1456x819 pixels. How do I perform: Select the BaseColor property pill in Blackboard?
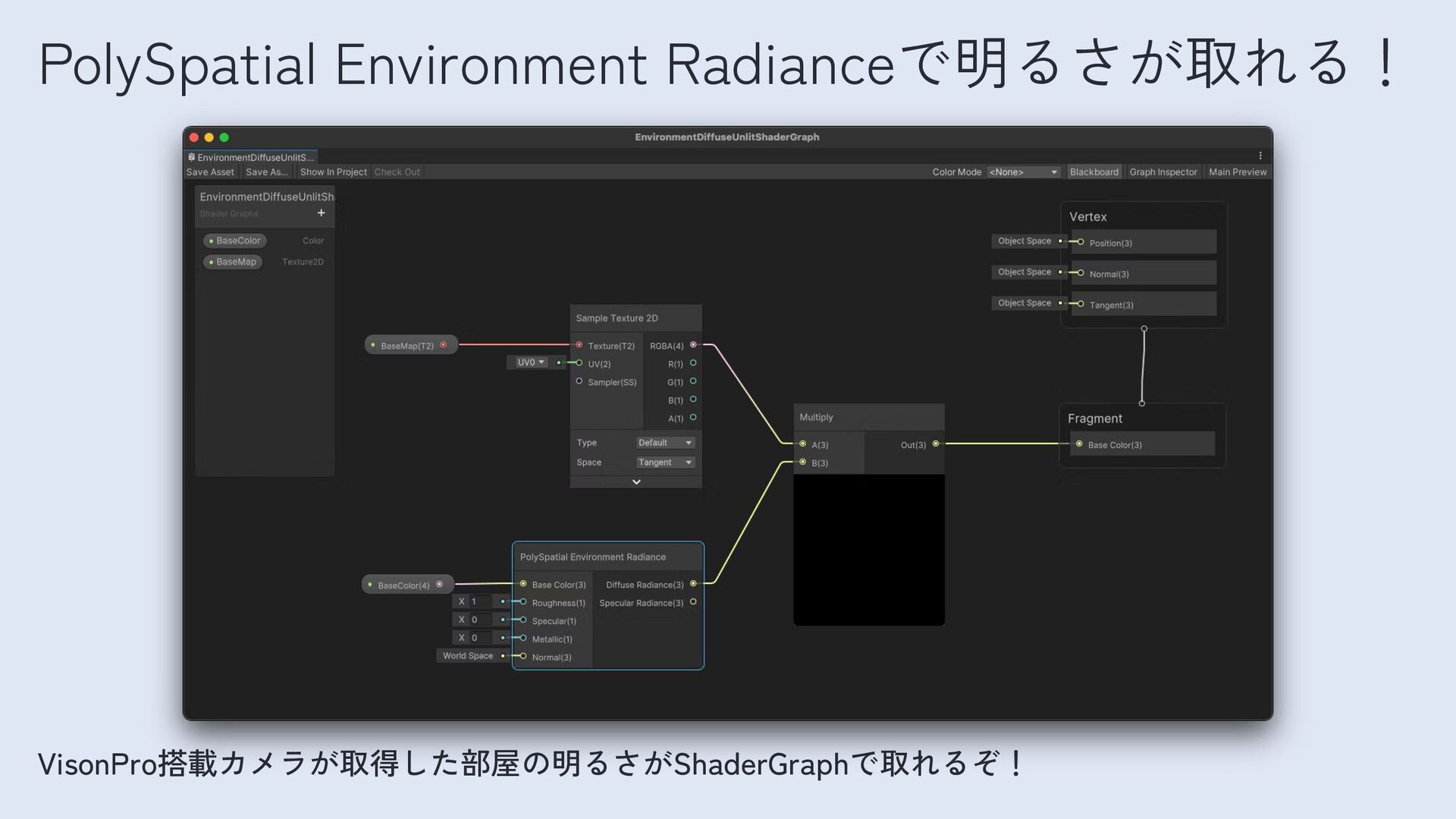(236, 240)
